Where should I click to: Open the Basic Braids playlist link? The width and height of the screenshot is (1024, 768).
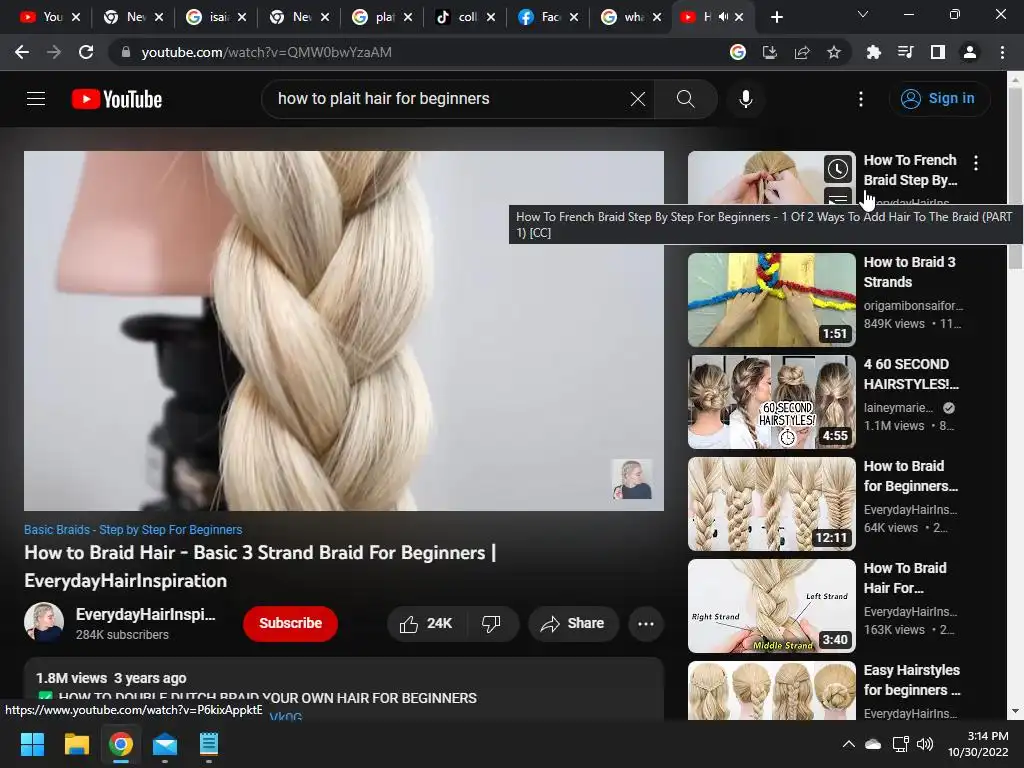point(133,530)
